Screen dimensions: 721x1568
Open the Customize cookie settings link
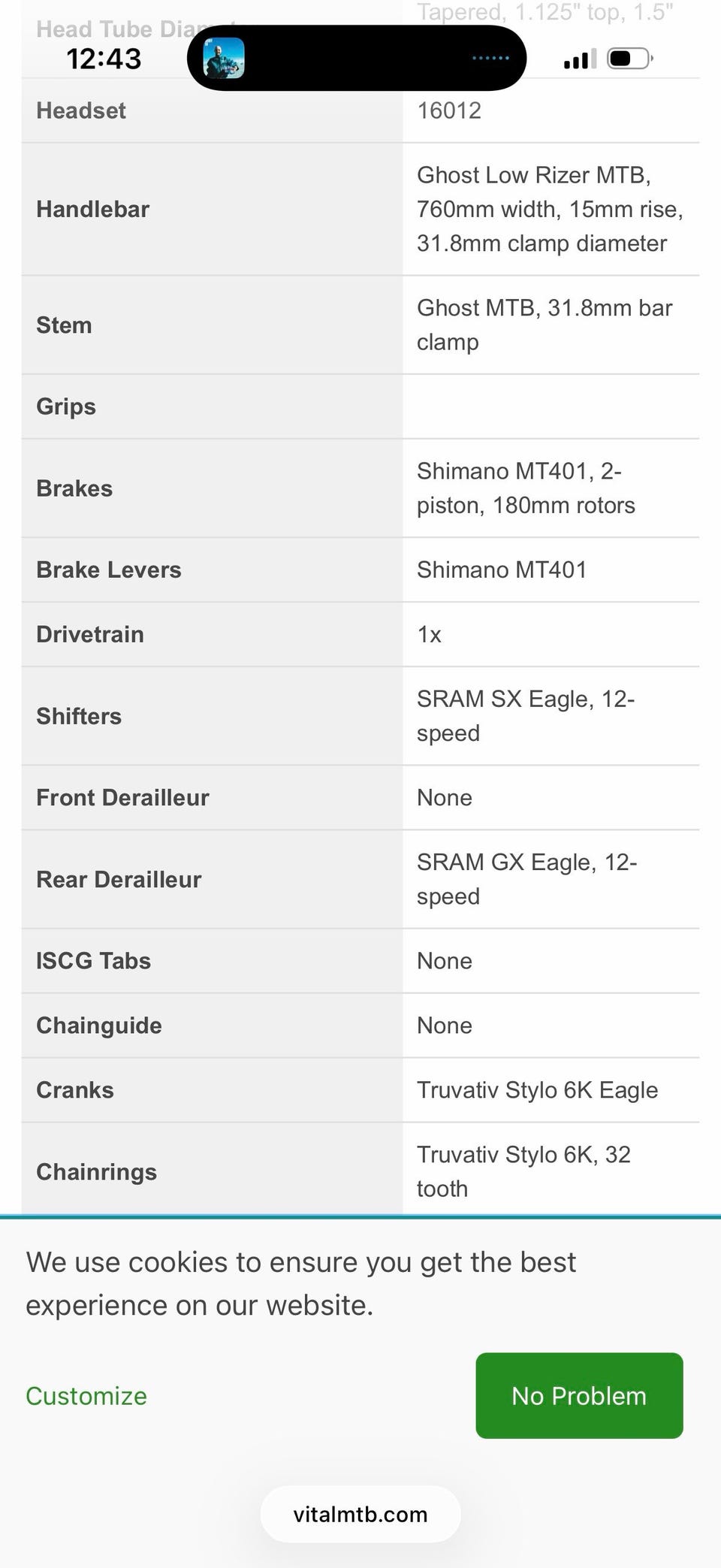tap(86, 1396)
